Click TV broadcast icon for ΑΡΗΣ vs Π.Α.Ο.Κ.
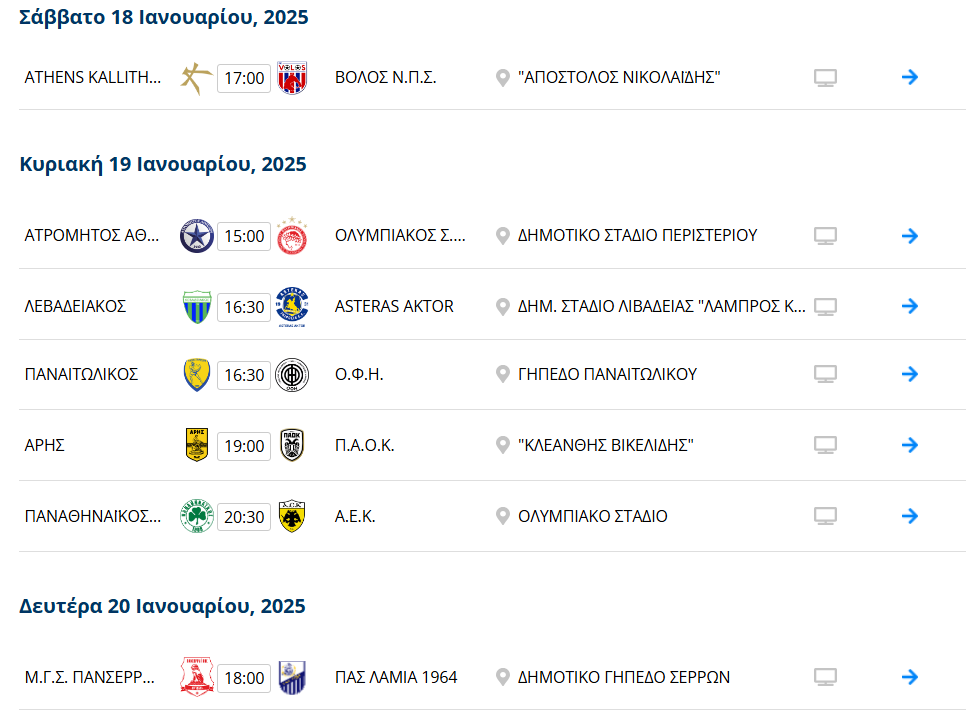The image size is (966, 710). 825,445
